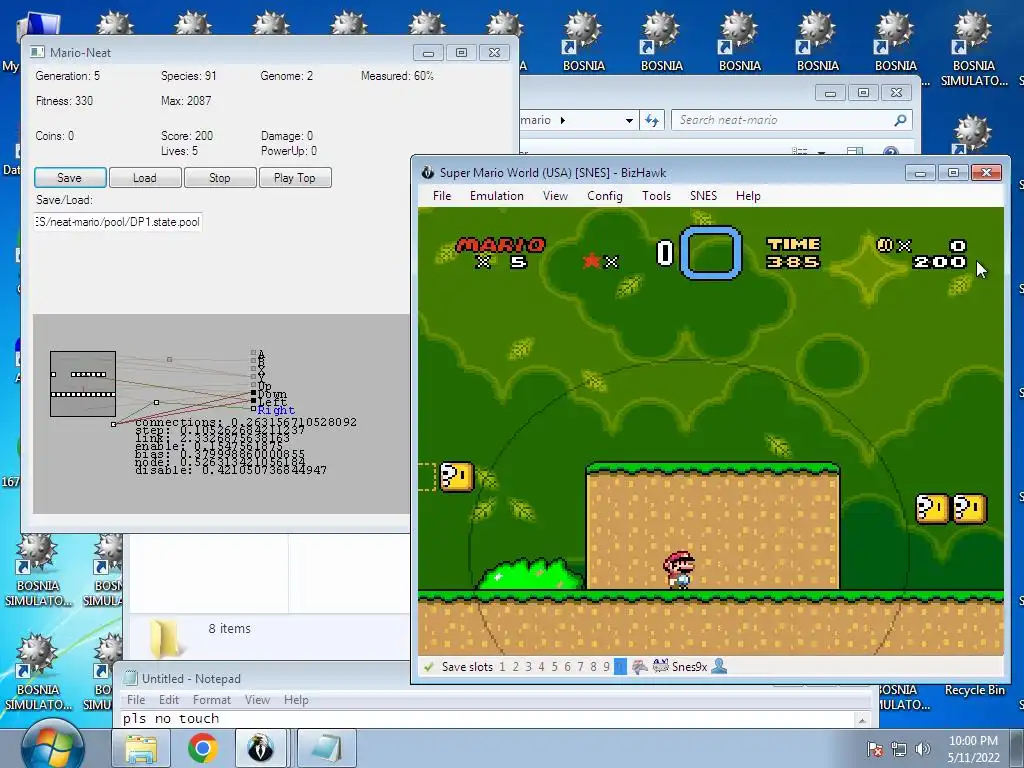The image size is (1024, 768).
Task: Click the gamepad icon in BizHawk status bar
Action: pyautogui.click(x=640, y=667)
